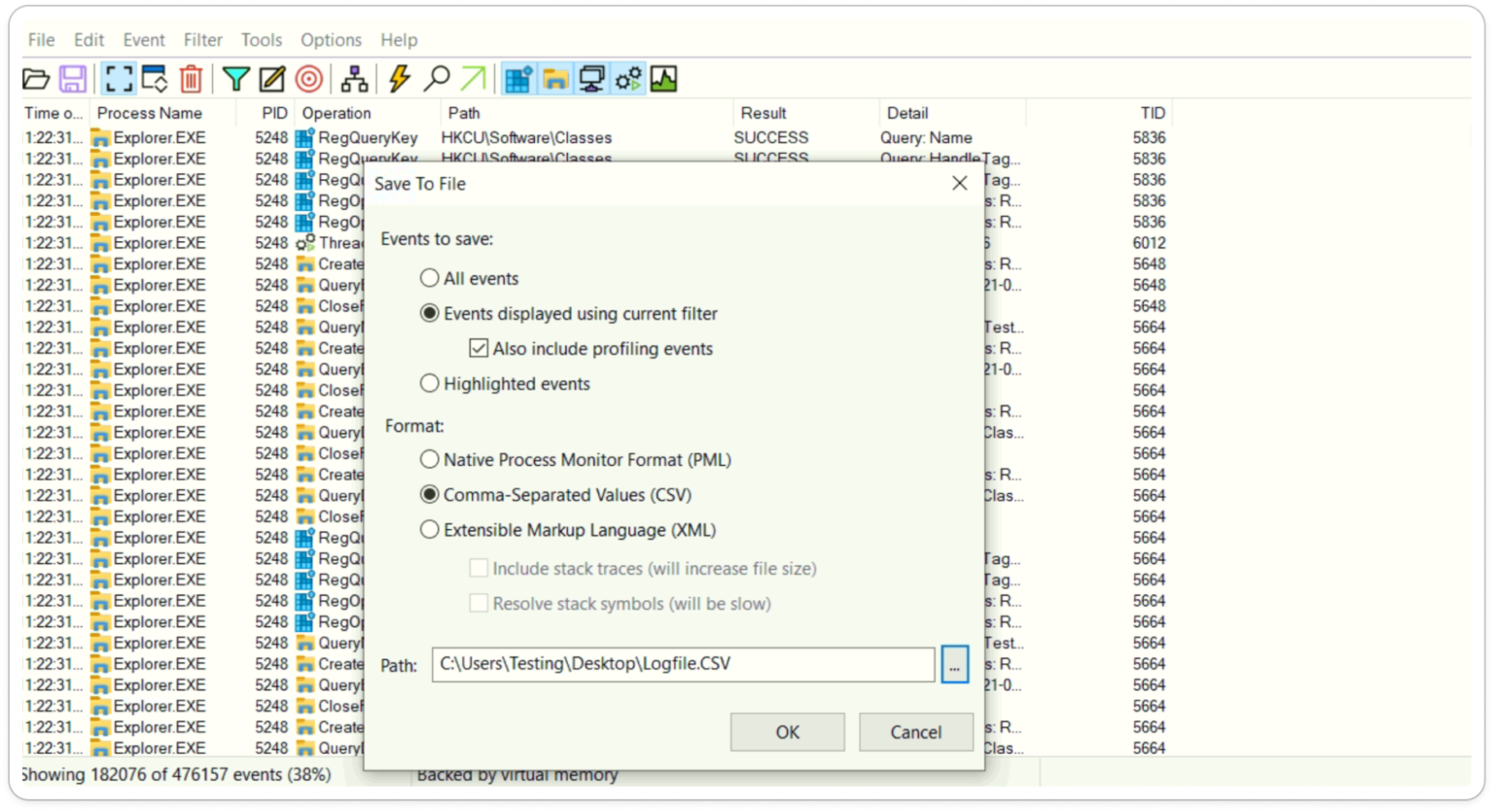
Task: Open Find with the magnifier icon
Action: pyautogui.click(x=438, y=78)
